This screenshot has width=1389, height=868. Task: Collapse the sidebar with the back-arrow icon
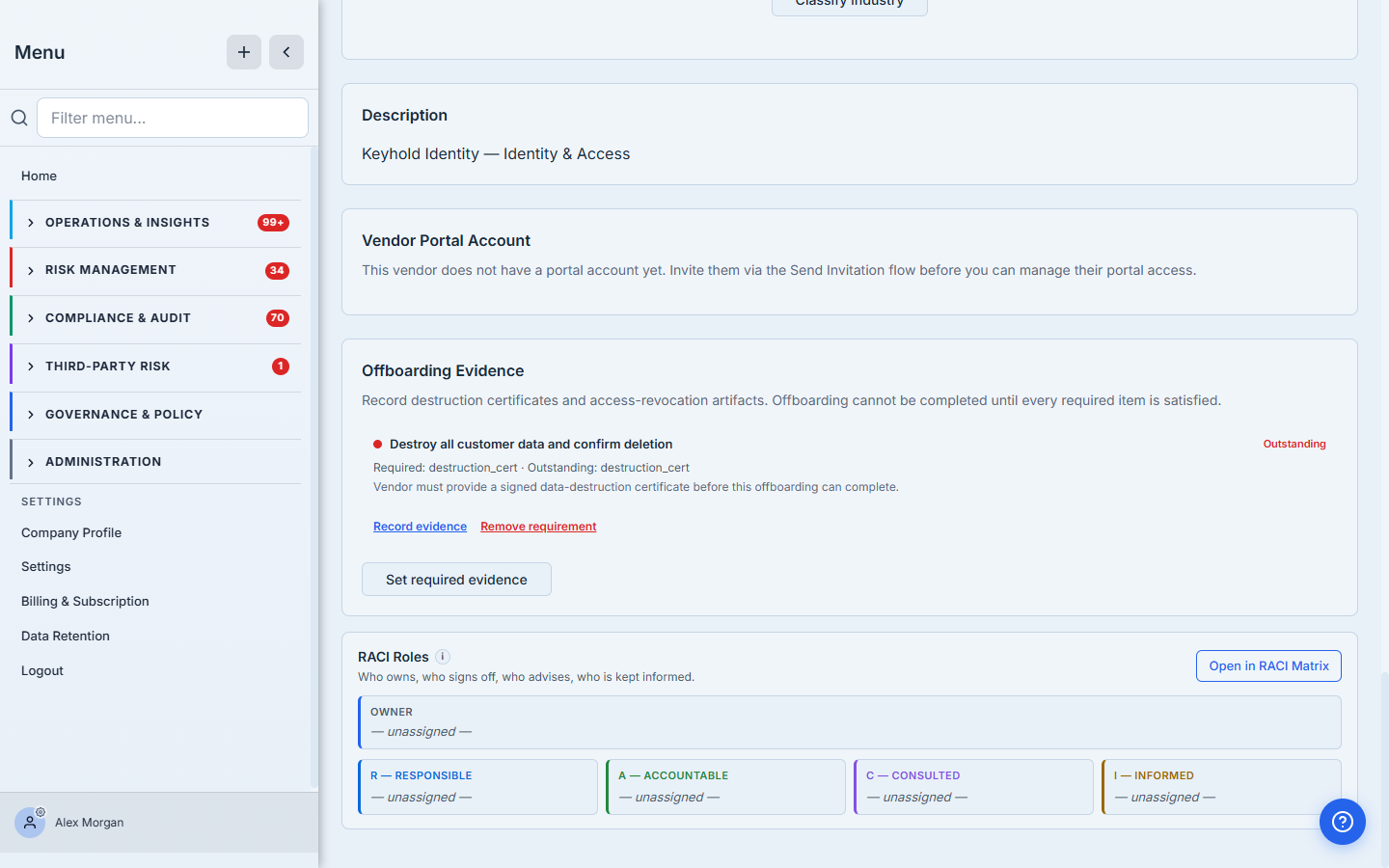tap(286, 52)
